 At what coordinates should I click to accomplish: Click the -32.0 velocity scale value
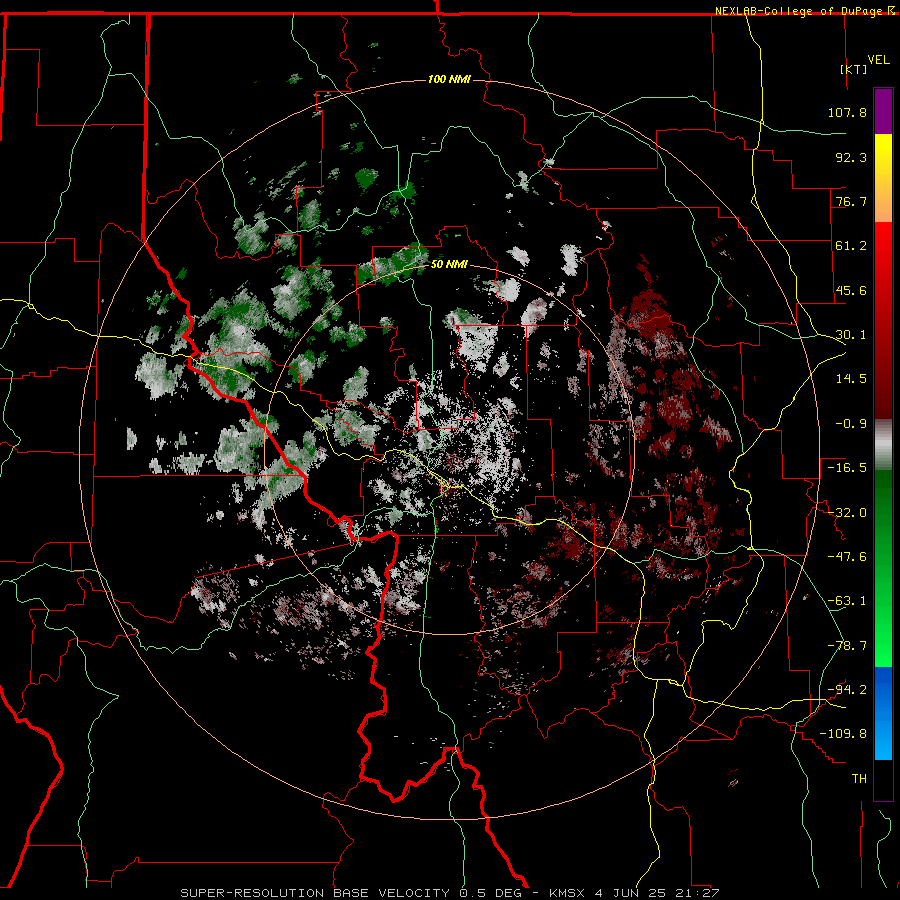pos(847,513)
